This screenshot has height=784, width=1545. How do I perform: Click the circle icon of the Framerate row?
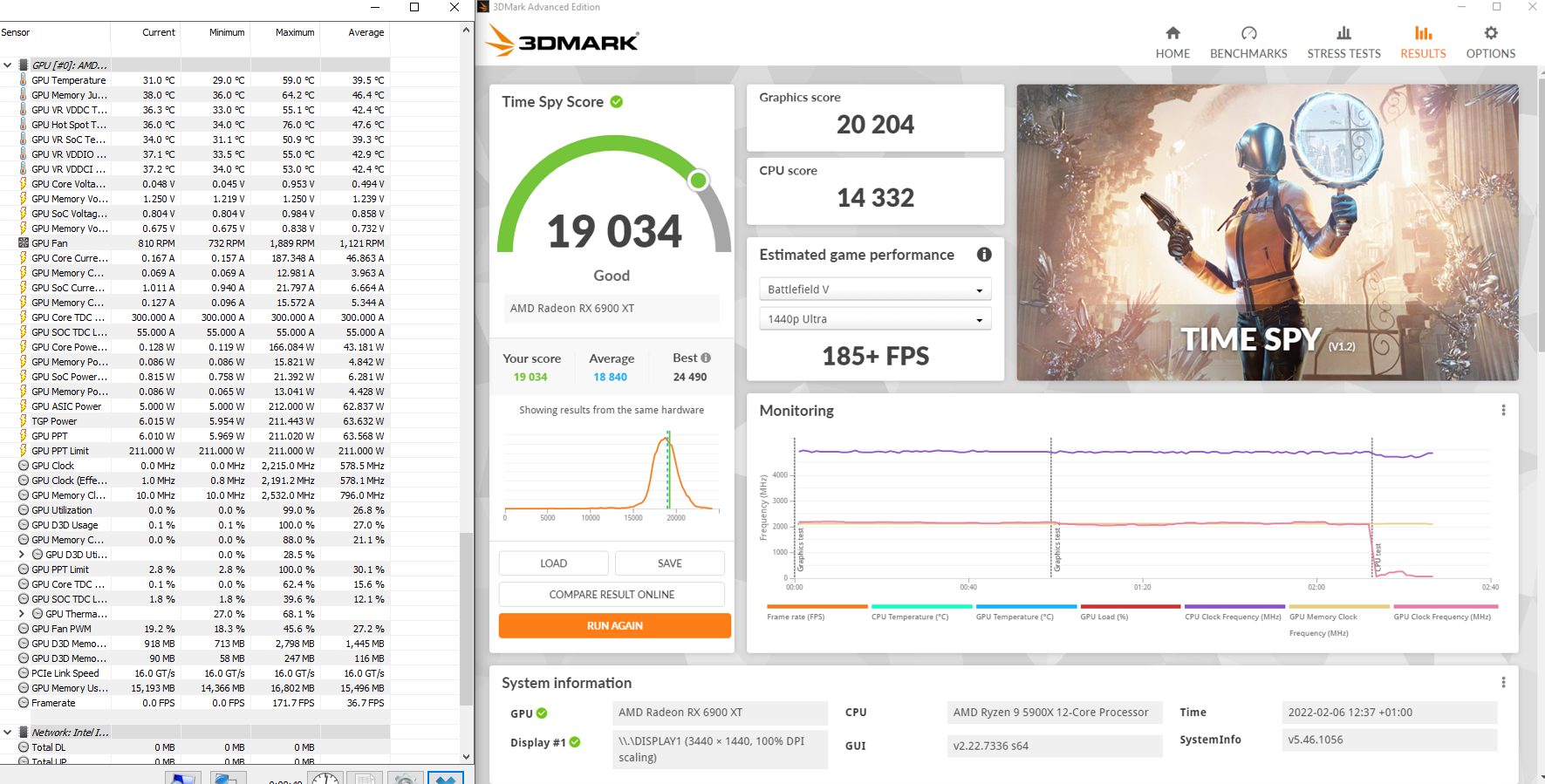[24, 703]
